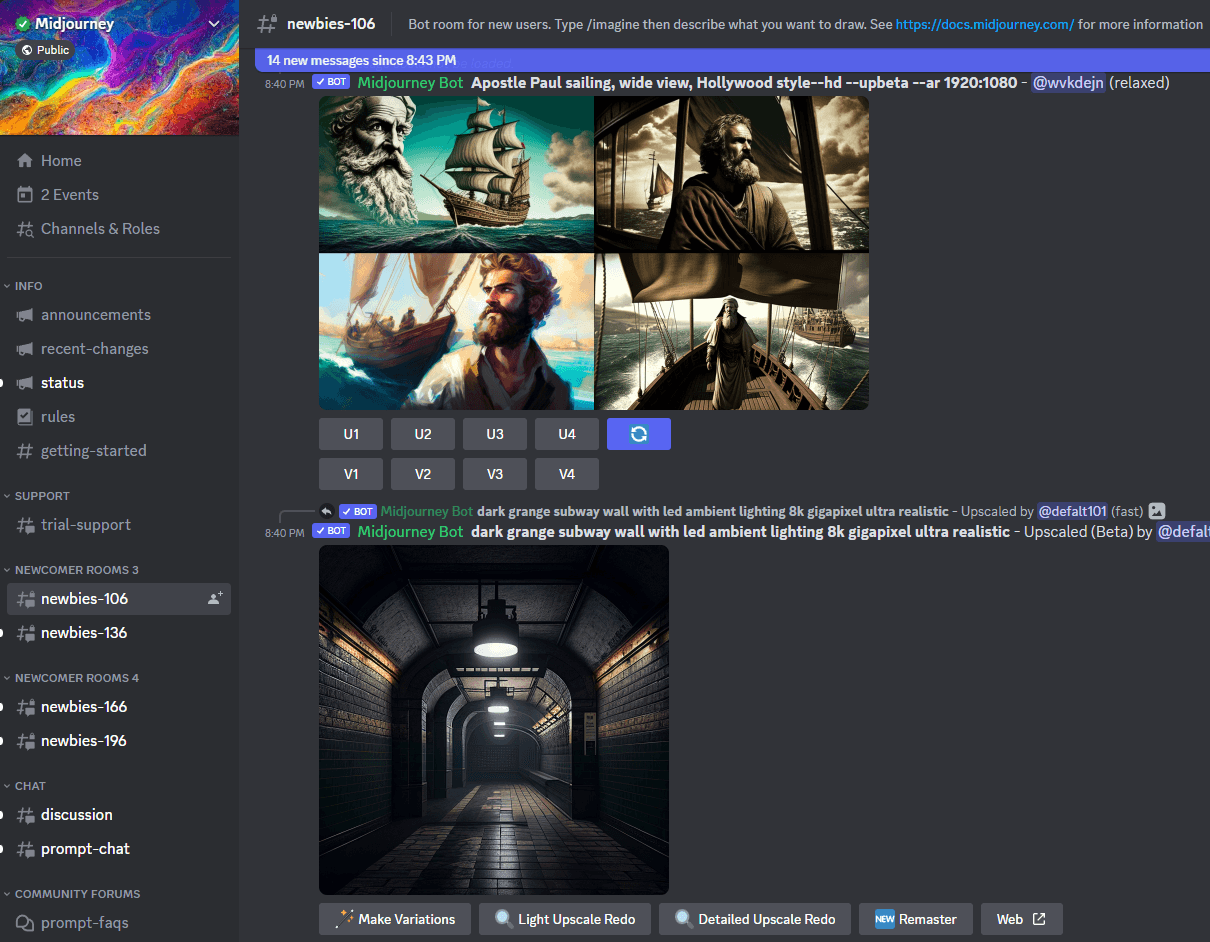Screen dimensions: 1210x942
Task: Collapse NEWCOMER ROOMS 3 category
Action: click(x=71, y=570)
